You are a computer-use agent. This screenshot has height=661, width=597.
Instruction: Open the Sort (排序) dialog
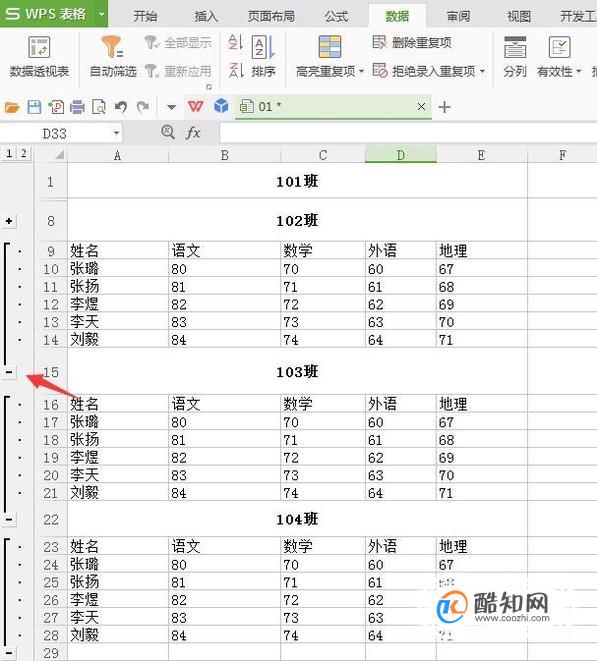pyautogui.click(x=264, y=57)
